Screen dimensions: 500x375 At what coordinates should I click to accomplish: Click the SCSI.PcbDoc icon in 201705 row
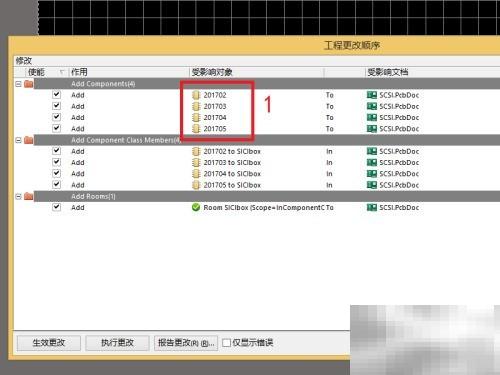pyautogui.click(x=372, y=129)
